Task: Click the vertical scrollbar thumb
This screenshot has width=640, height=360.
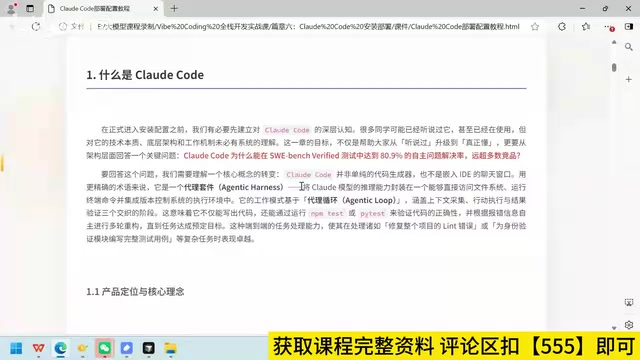Action: [614, 67]
